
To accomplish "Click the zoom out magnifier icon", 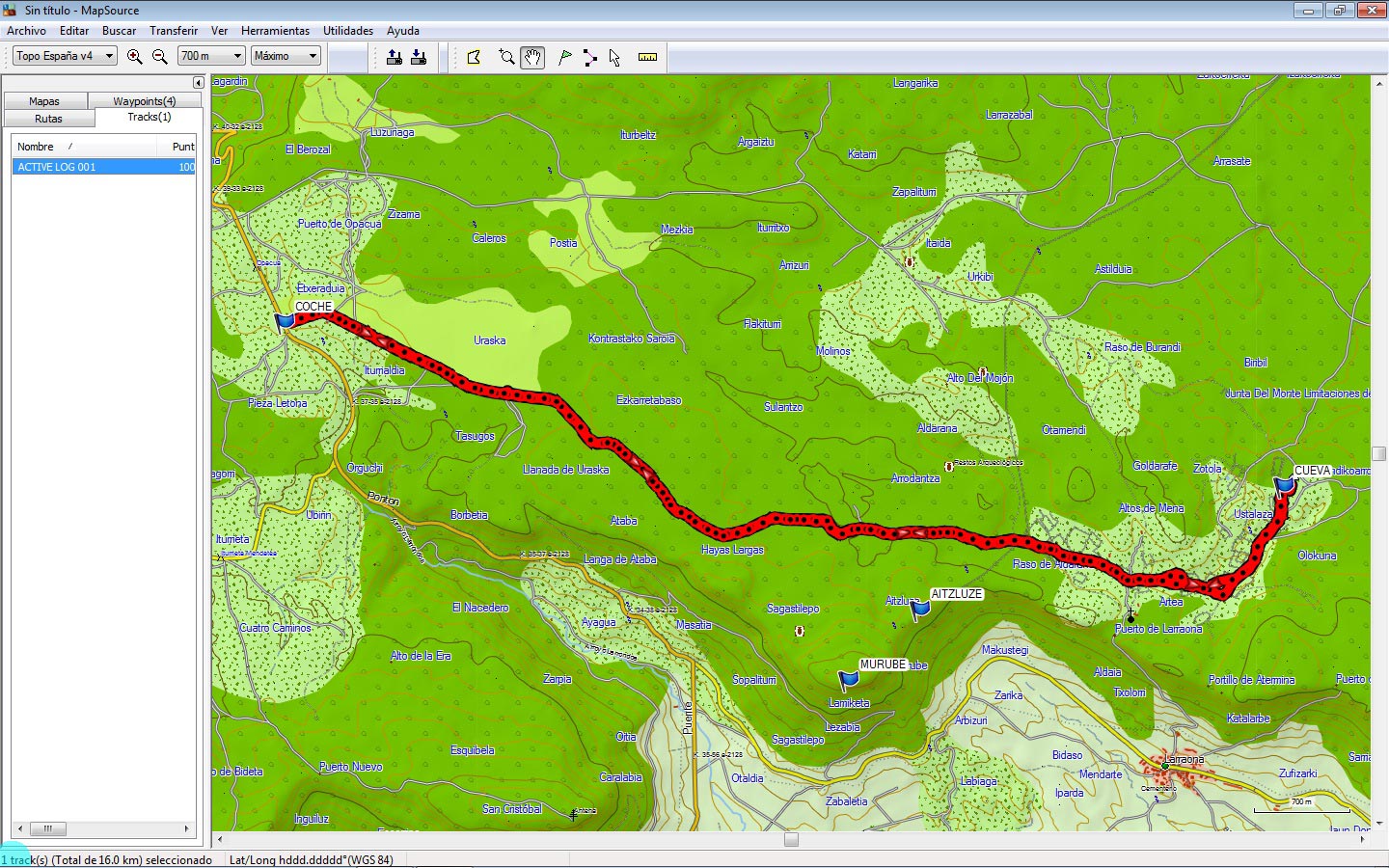I will (160, 57).
